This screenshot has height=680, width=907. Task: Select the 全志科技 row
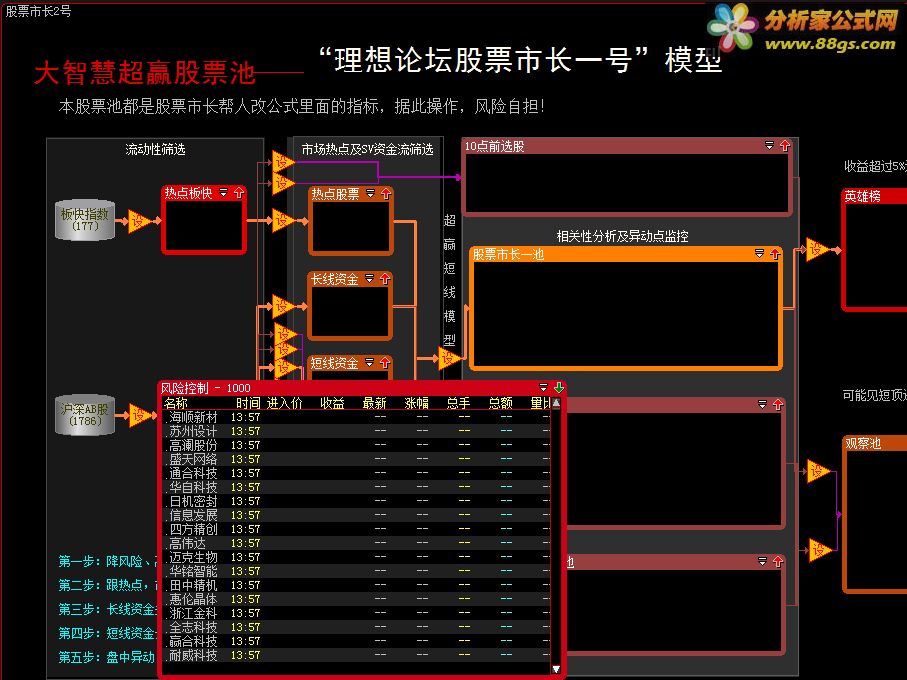point(357,627)
